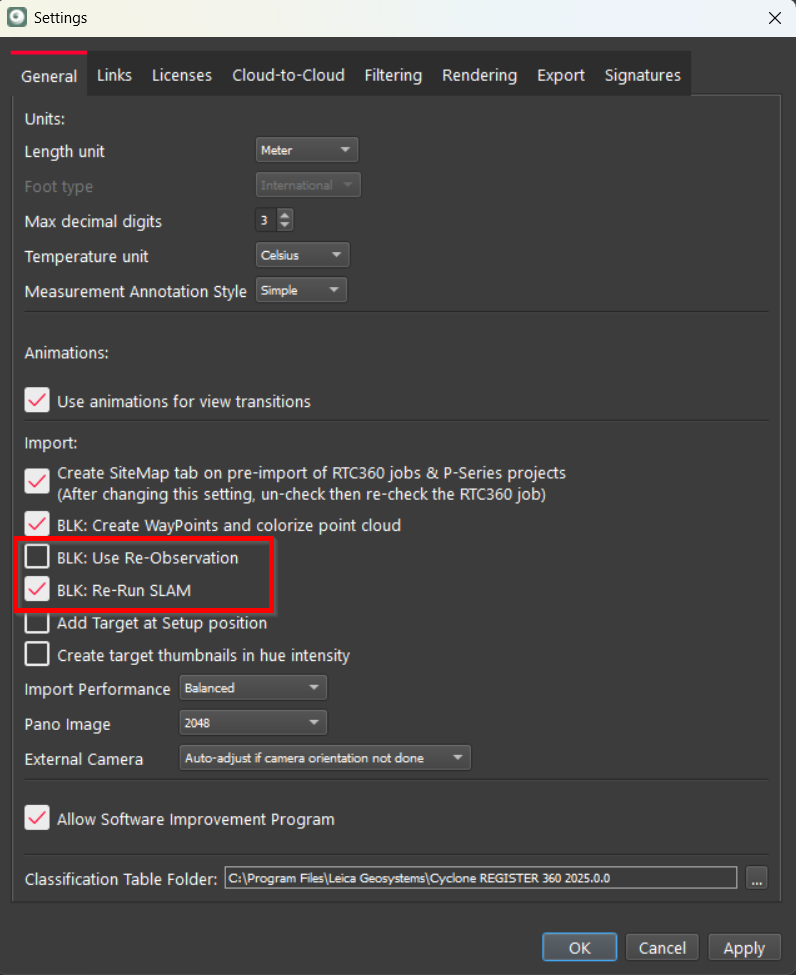The width and height of the screenshot is (796, 975).
Task: Expand the Temperature unit dropdown
Action: 303,255
